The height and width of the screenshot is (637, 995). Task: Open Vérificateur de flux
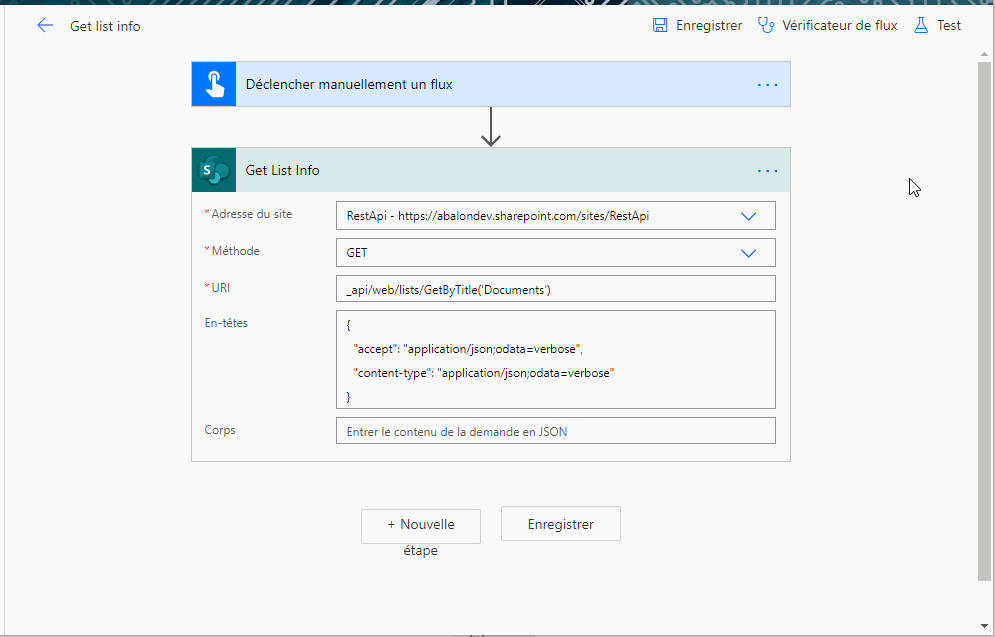(x=840, y=25)
